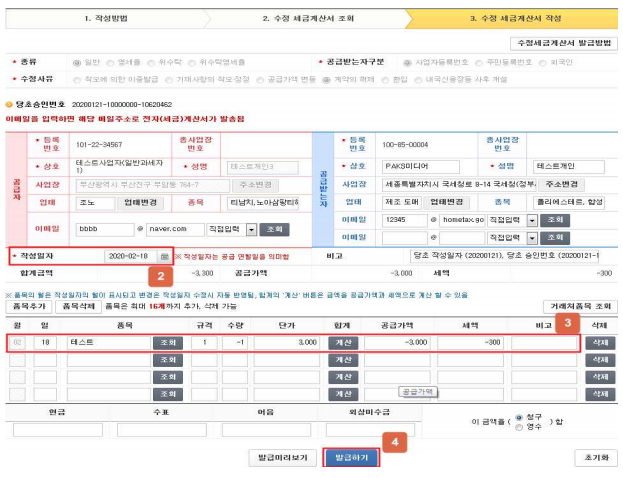Click 세액 field showing -300 in item row
Screen dimensions: 623x478
[x=470, y=343]
